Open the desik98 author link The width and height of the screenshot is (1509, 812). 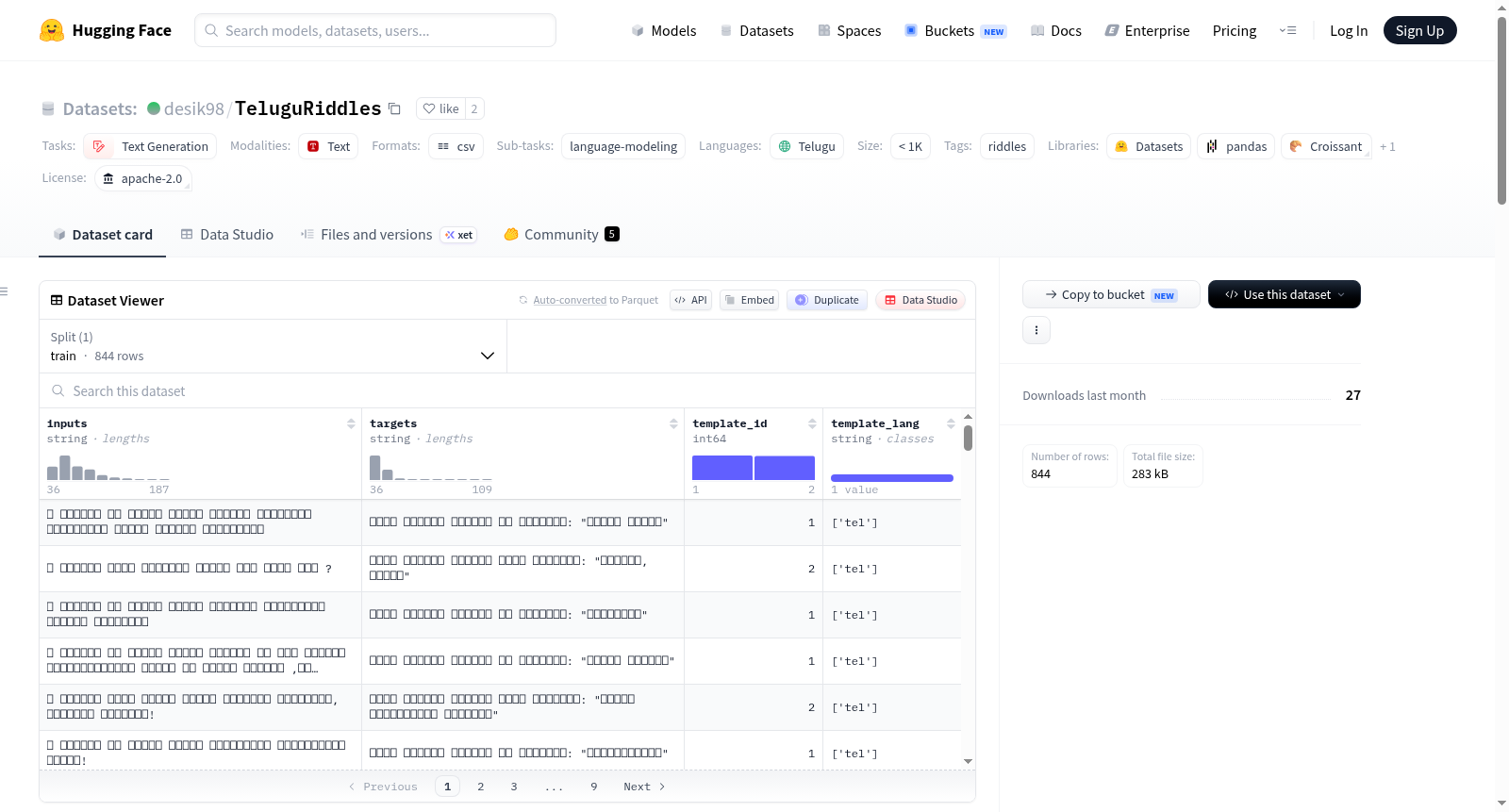[x=193, y=108]
